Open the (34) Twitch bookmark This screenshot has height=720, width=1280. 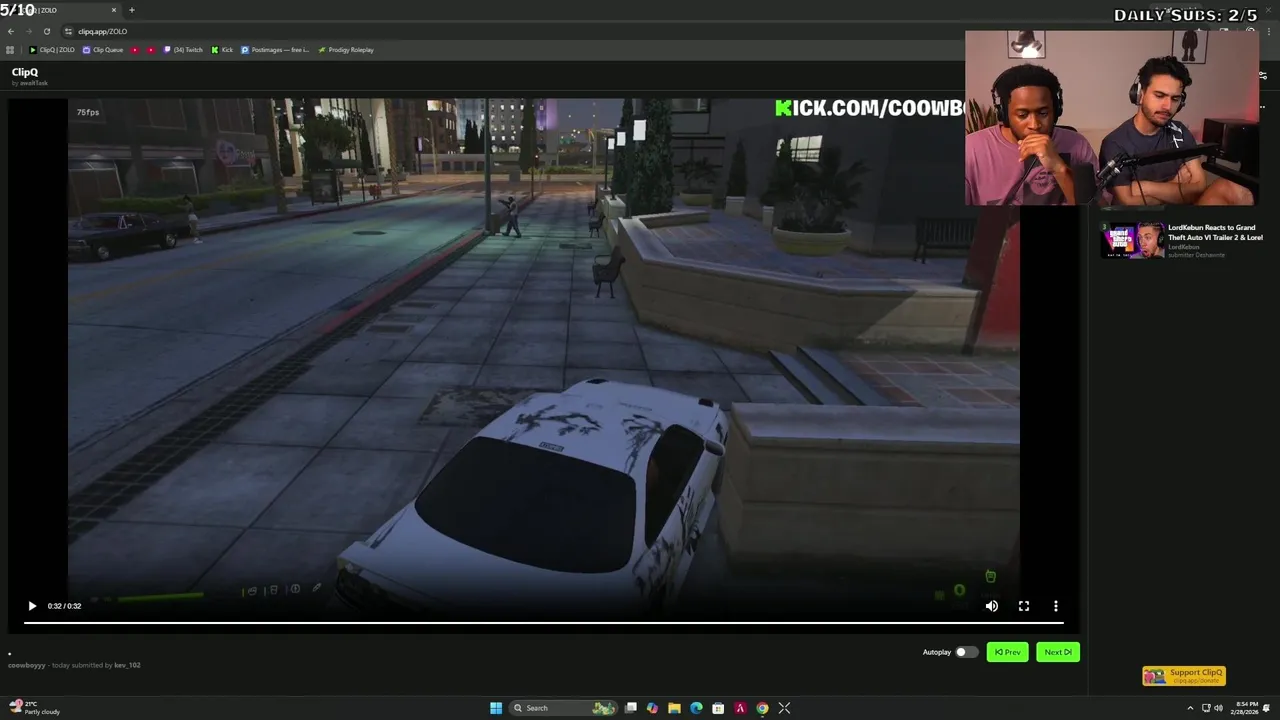184,50
